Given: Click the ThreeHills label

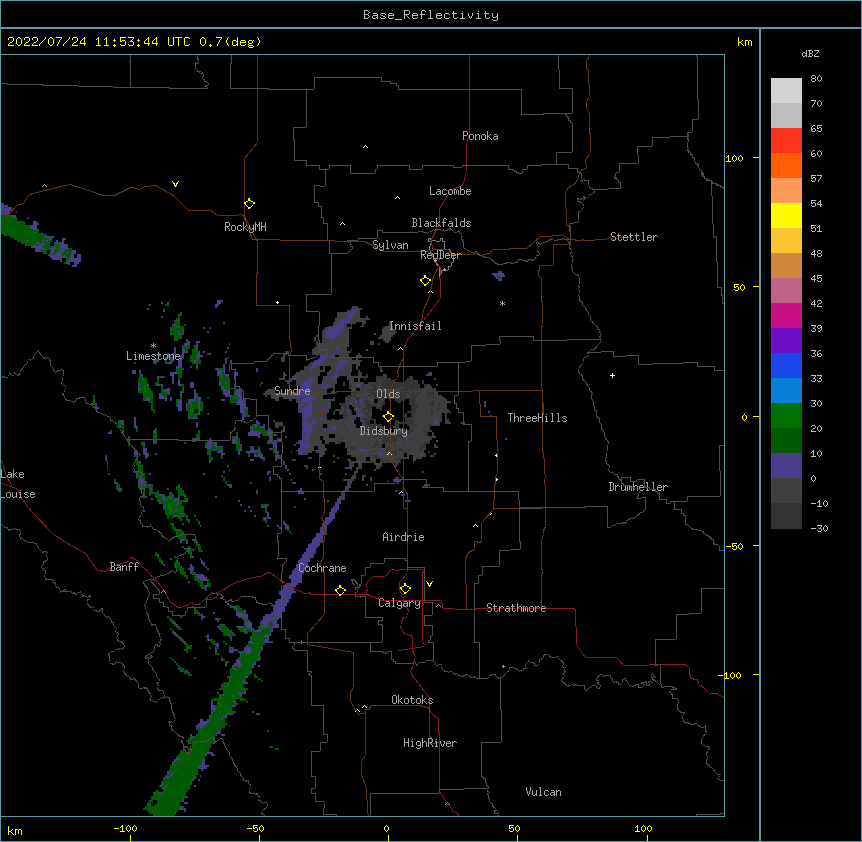Looking at the screenshot, I should pos(537,418).
